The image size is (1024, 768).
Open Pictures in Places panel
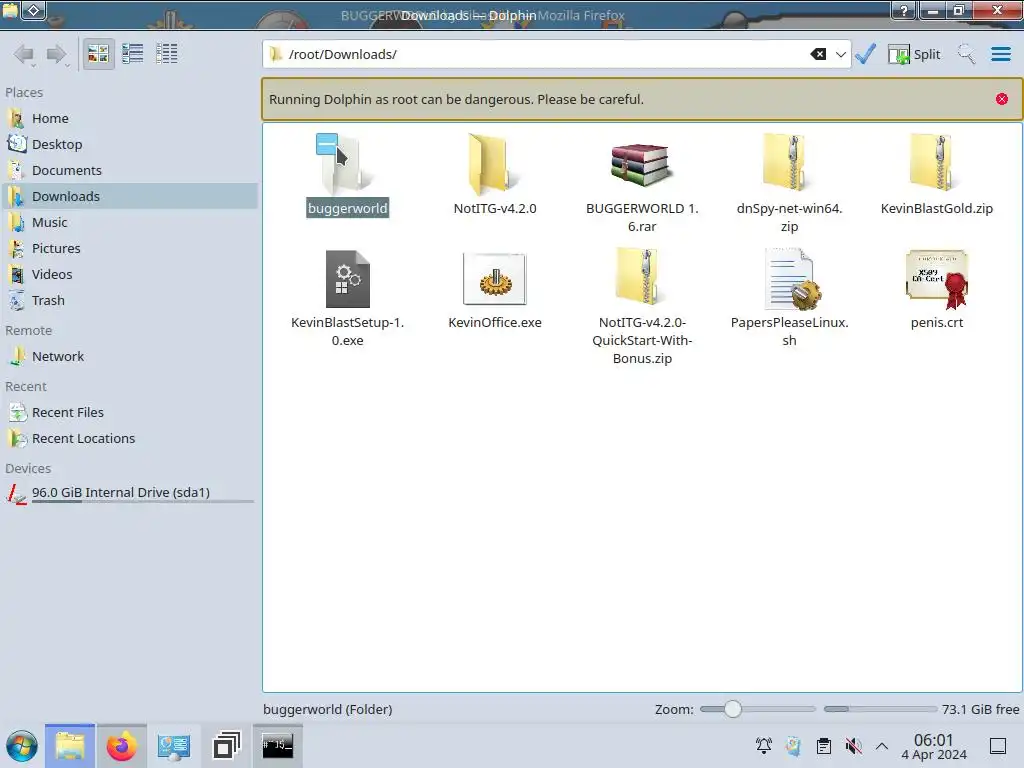pos(129,249)
